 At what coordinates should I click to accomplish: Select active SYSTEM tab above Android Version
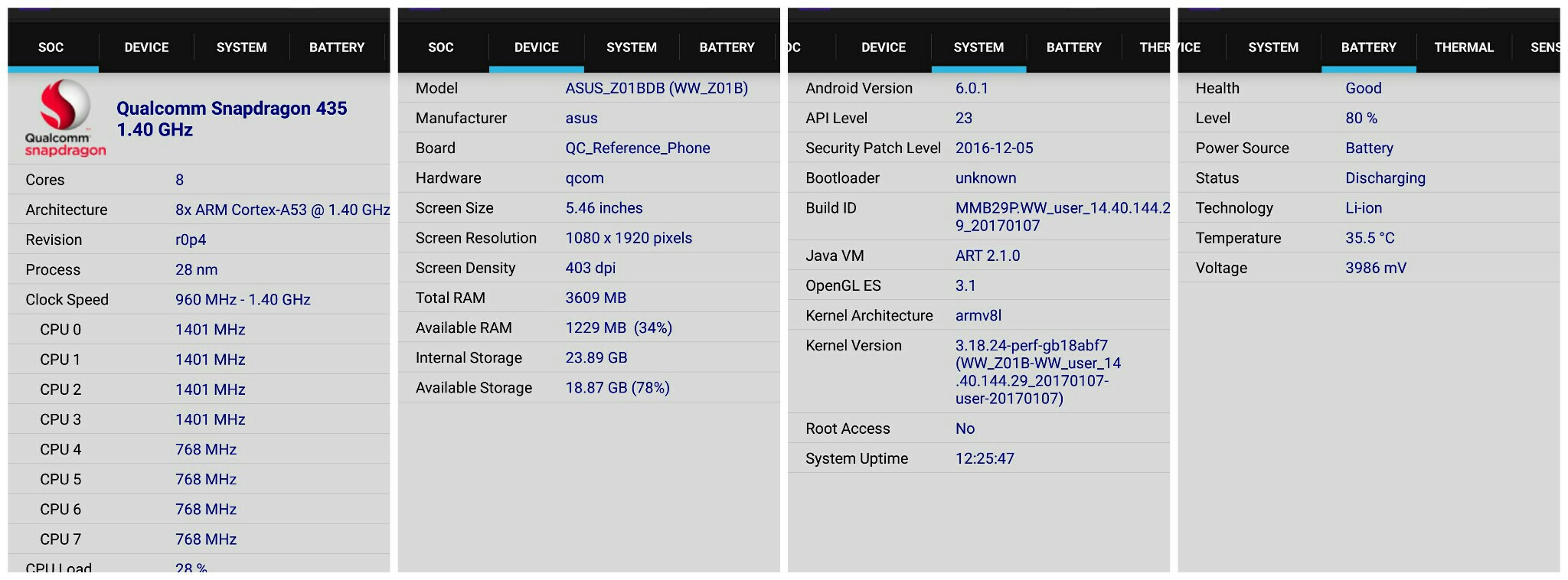click(978, 47)
